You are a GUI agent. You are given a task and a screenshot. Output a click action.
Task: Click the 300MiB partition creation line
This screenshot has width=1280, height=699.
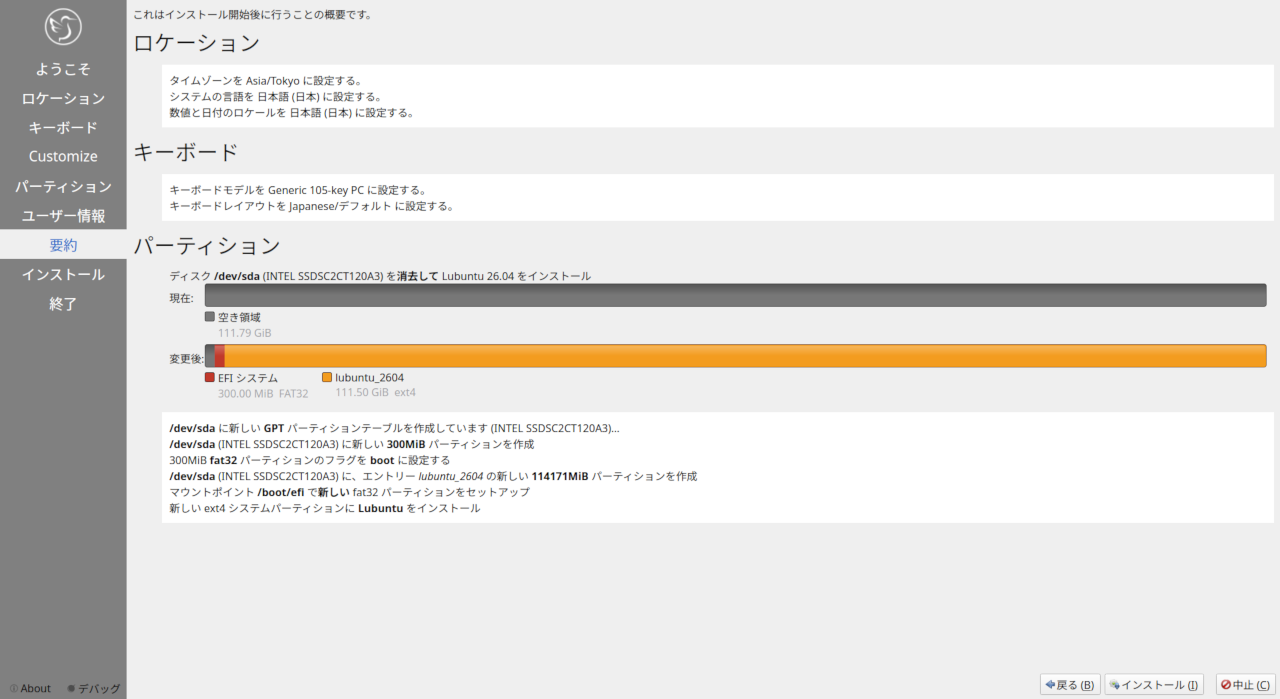[352, 444]
